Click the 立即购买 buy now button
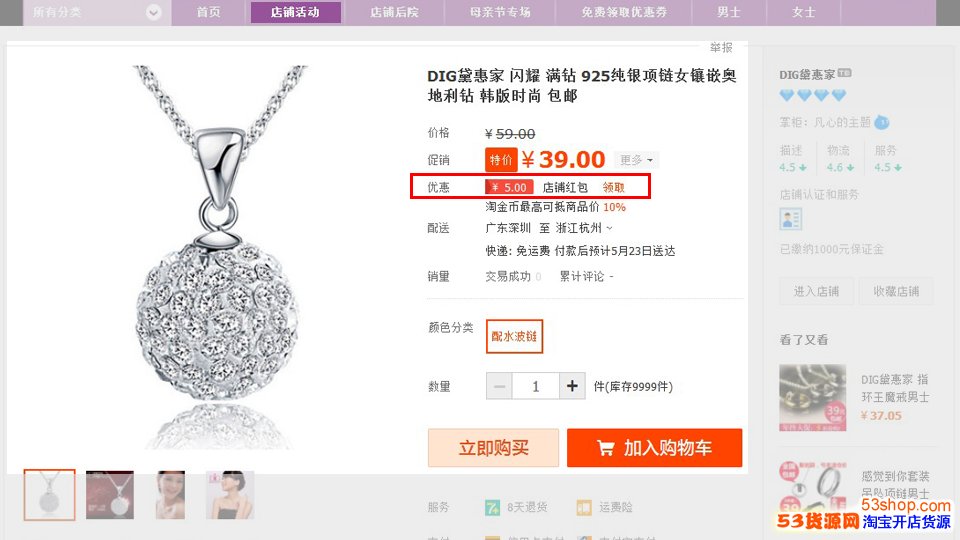 click(x=493, y=448)
